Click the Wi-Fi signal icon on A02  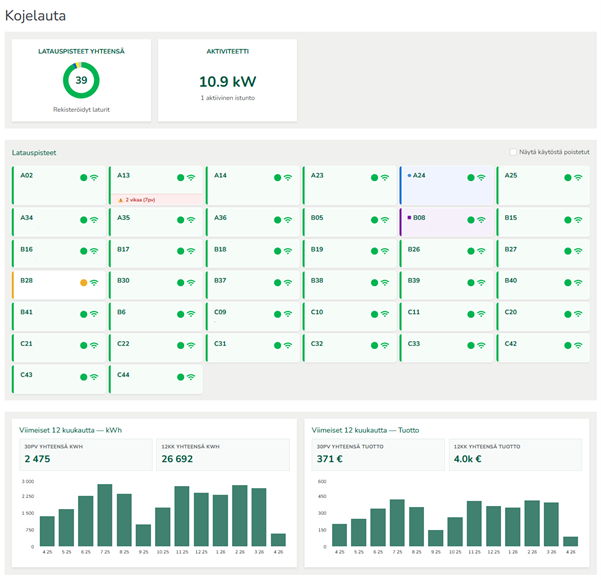tap(95, 177)
